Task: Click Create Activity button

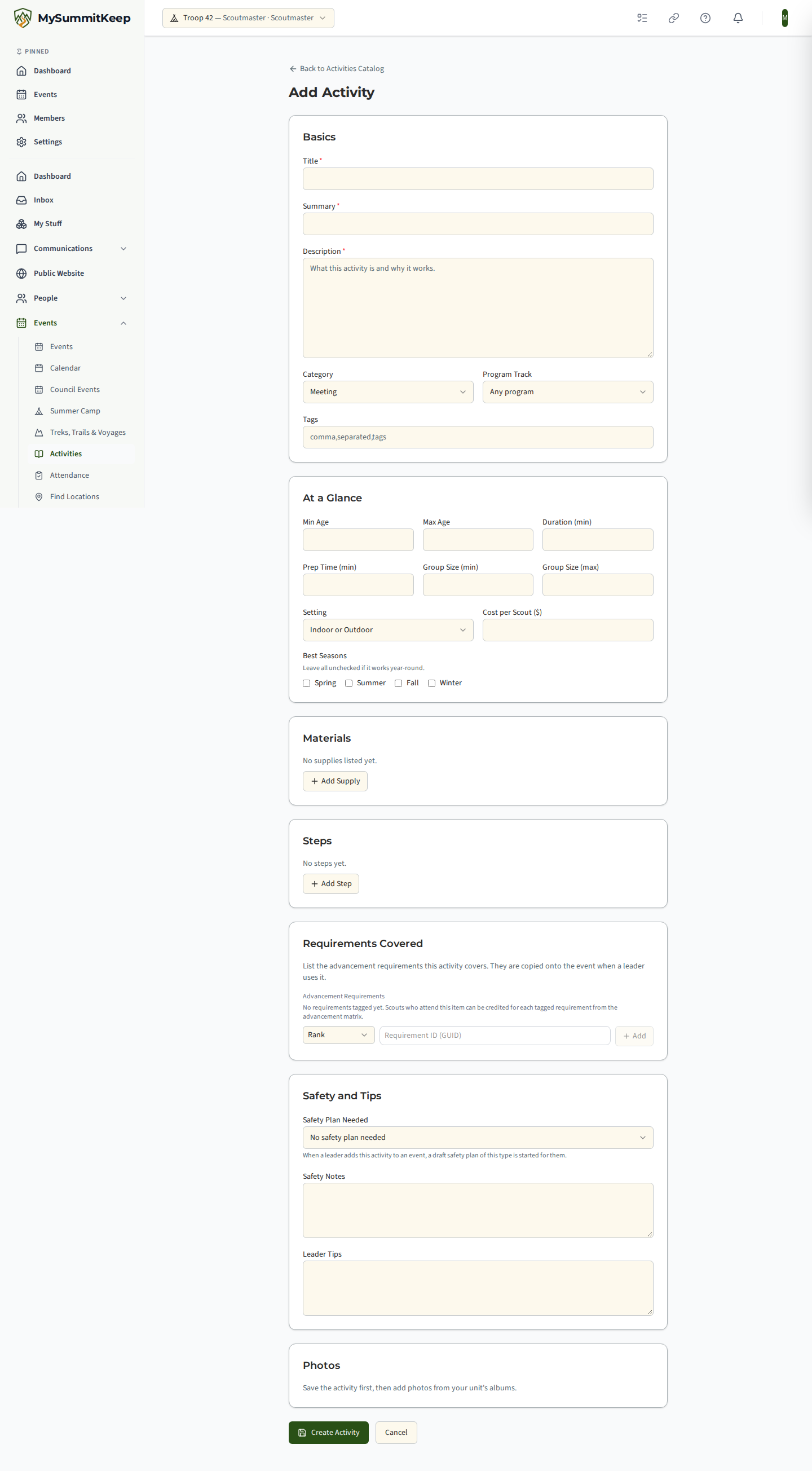Action: [328, 1433]
